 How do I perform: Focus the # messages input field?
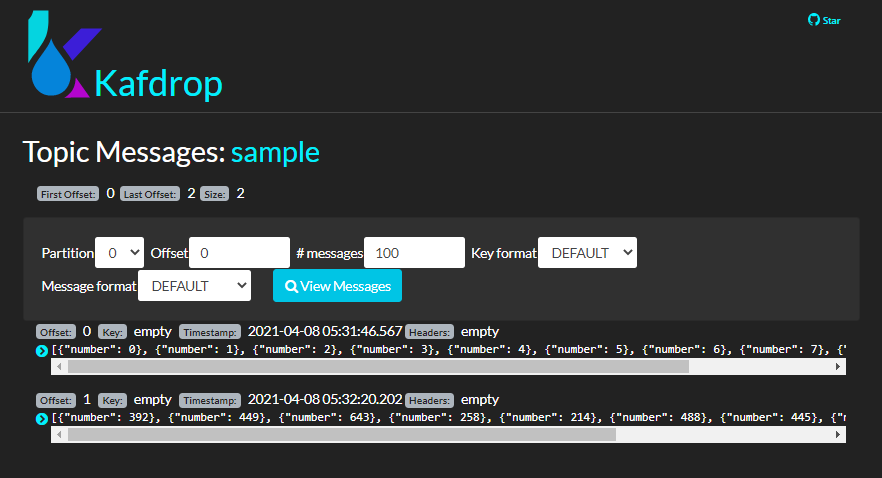(x=415, y=252)
